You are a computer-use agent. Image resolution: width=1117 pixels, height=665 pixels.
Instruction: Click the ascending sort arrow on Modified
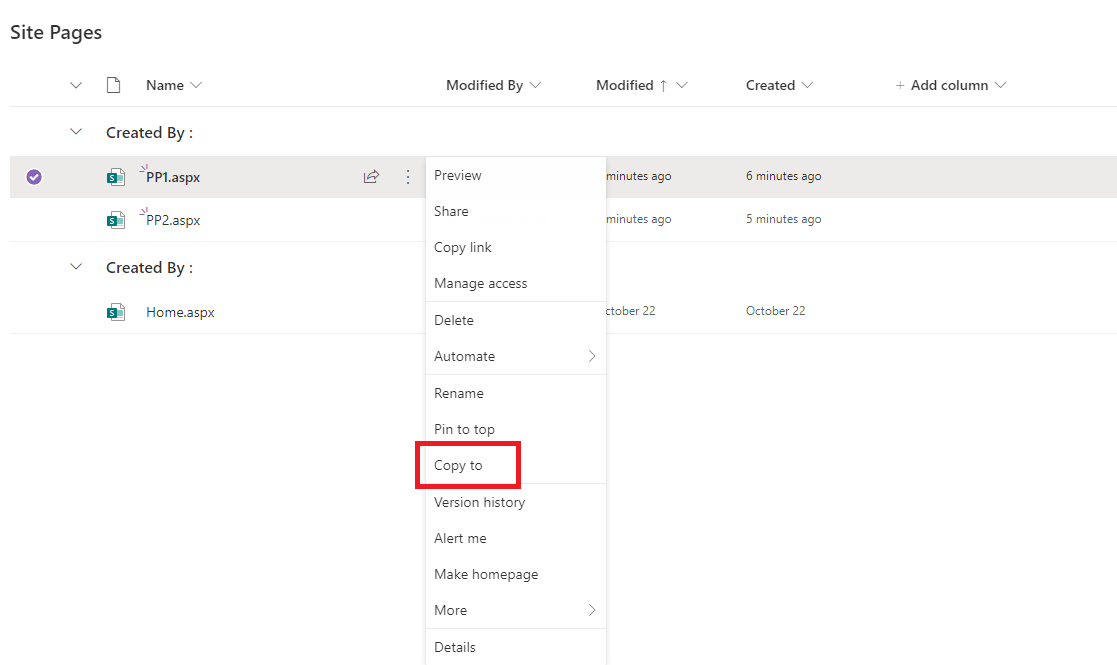coord(663,85)
